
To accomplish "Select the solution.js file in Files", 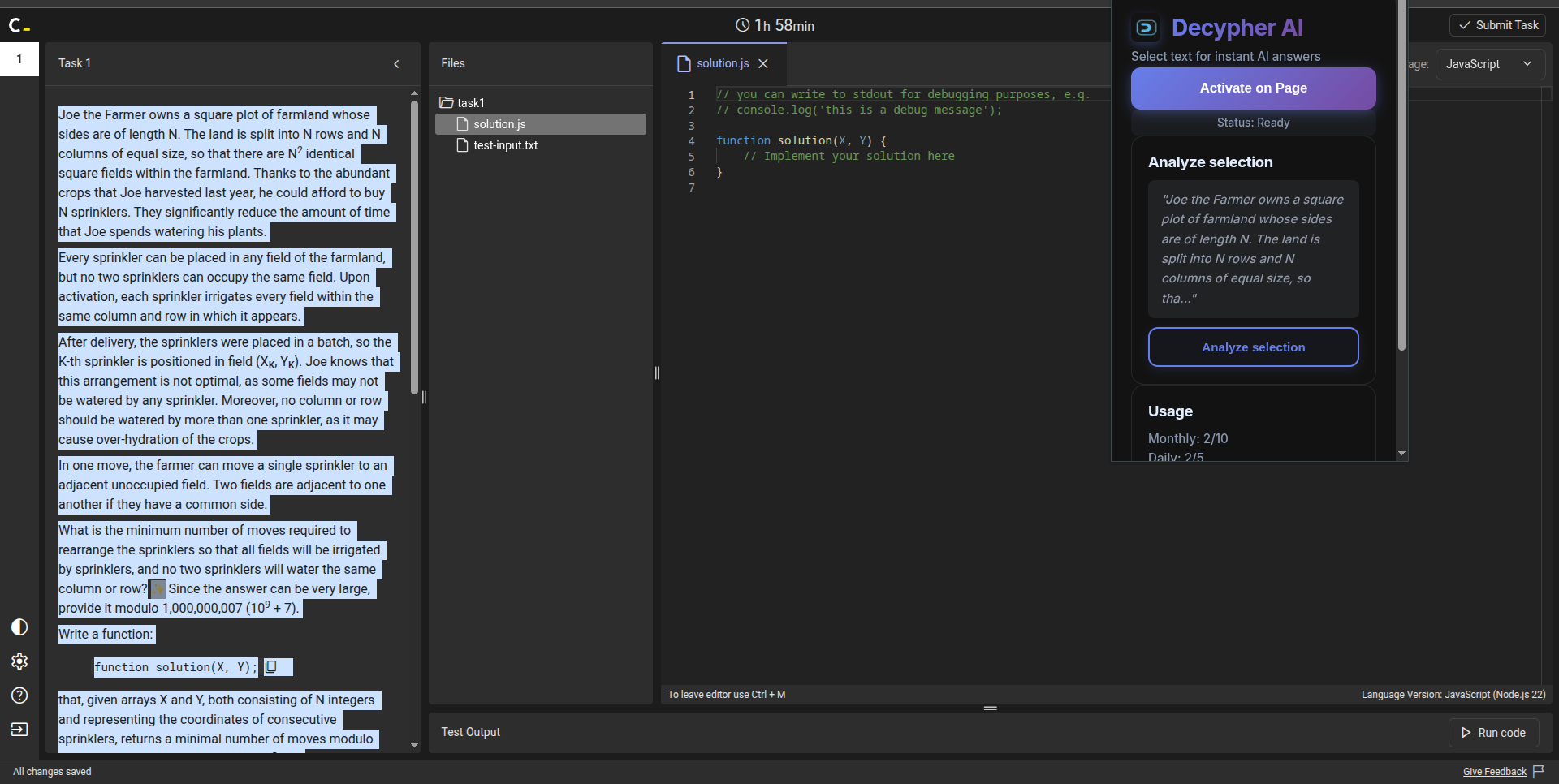I will (x=541, y=124).
